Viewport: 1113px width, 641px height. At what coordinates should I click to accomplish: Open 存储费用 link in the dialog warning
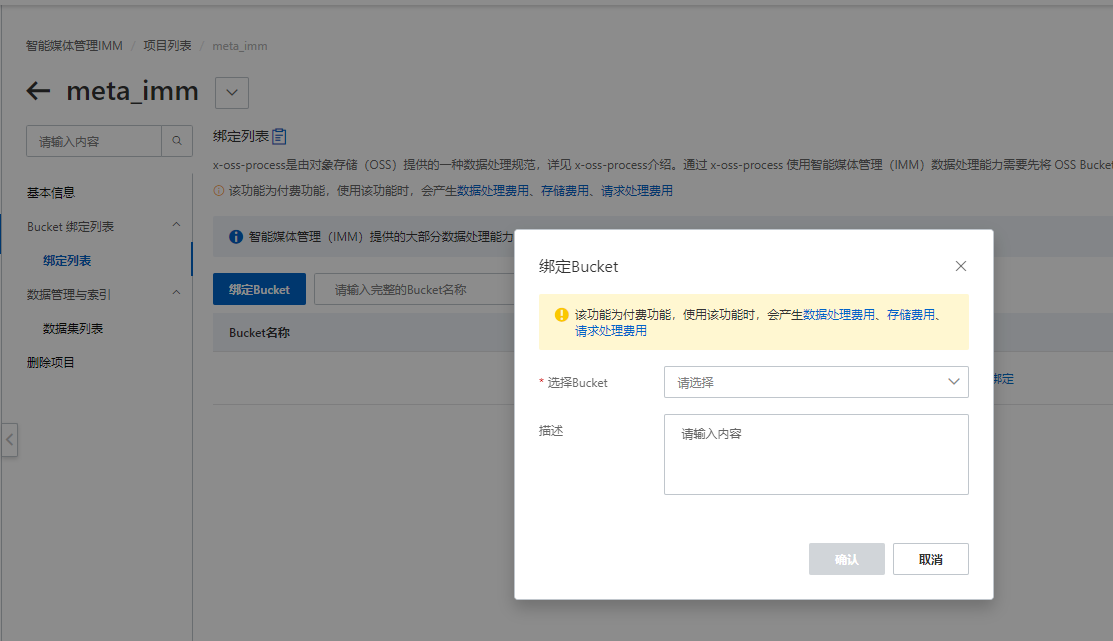[x=911, y=314]
